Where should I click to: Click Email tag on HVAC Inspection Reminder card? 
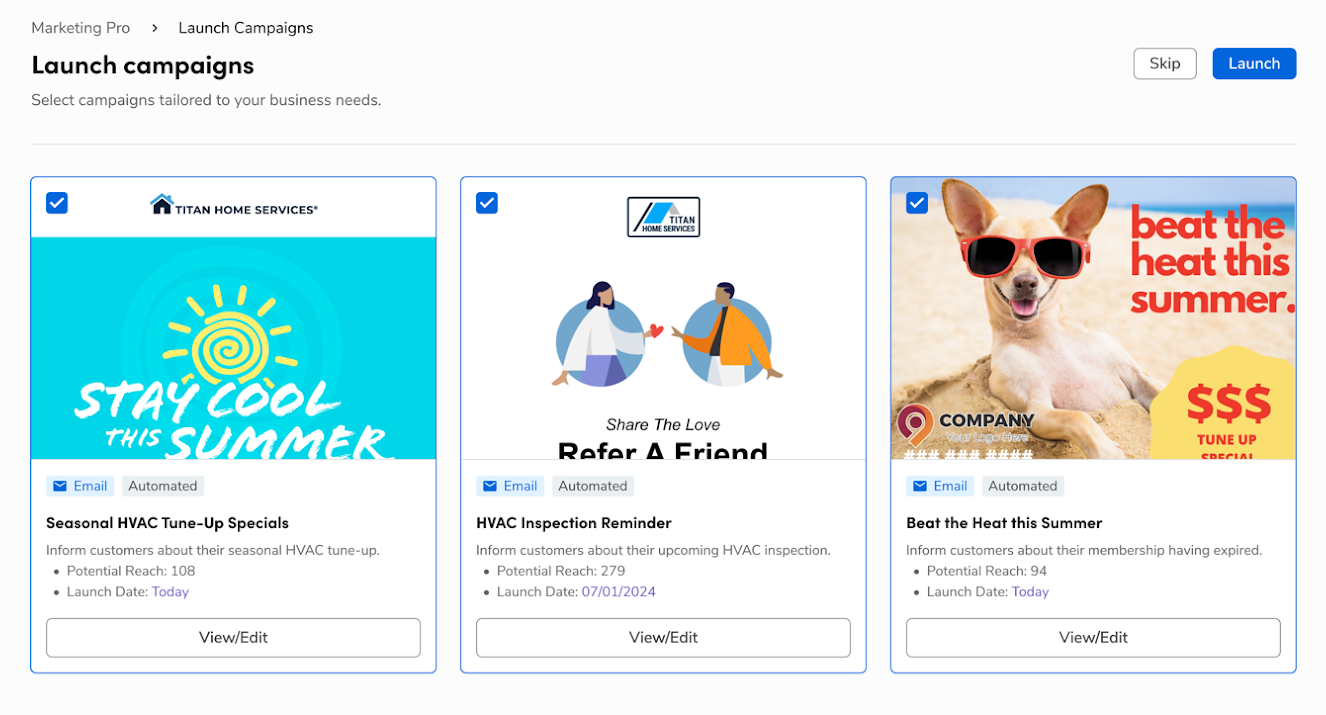point(510,486)
